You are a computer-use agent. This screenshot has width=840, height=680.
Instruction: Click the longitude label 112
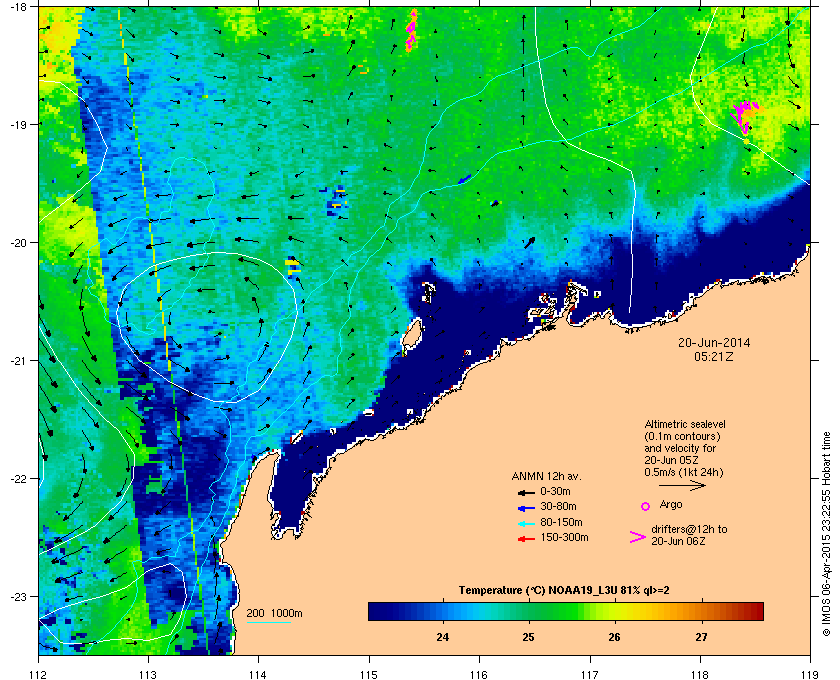[39, 675]
